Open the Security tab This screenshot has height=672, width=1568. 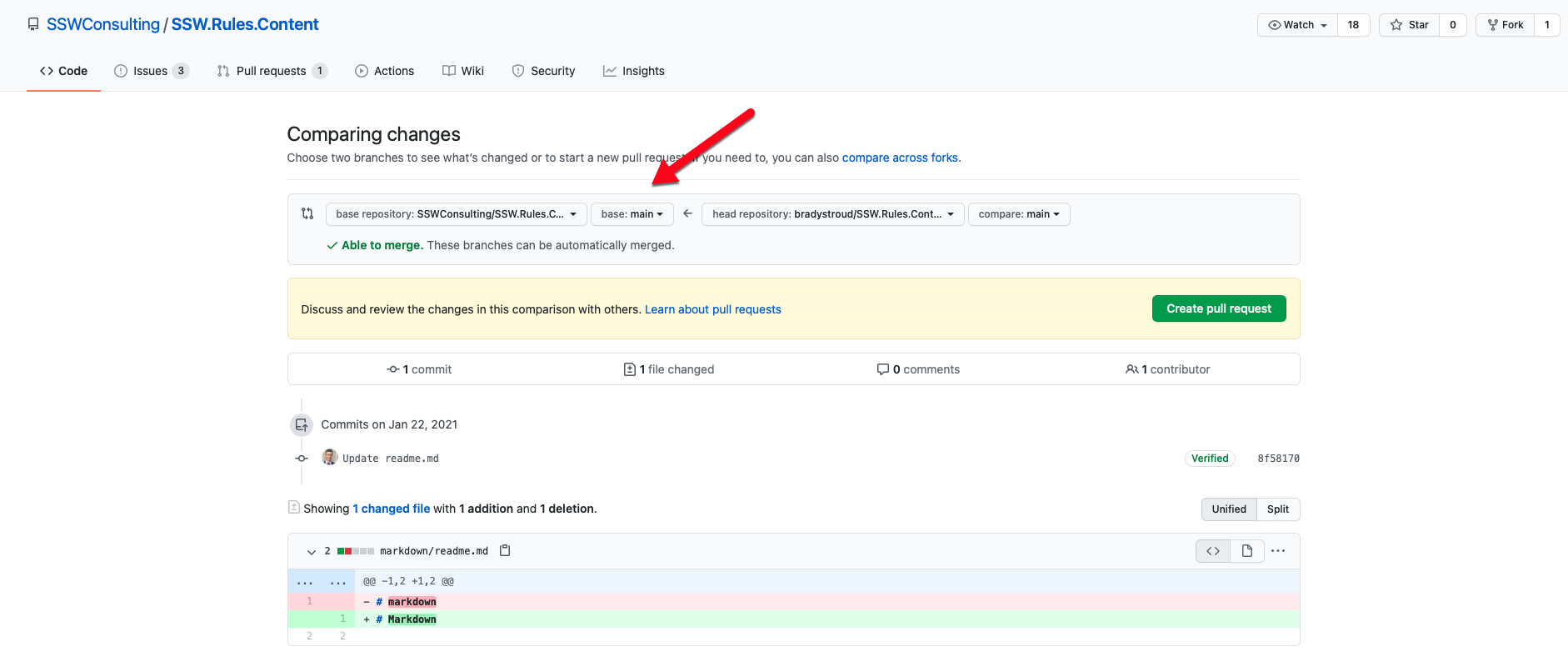click(x=543, y=71)
